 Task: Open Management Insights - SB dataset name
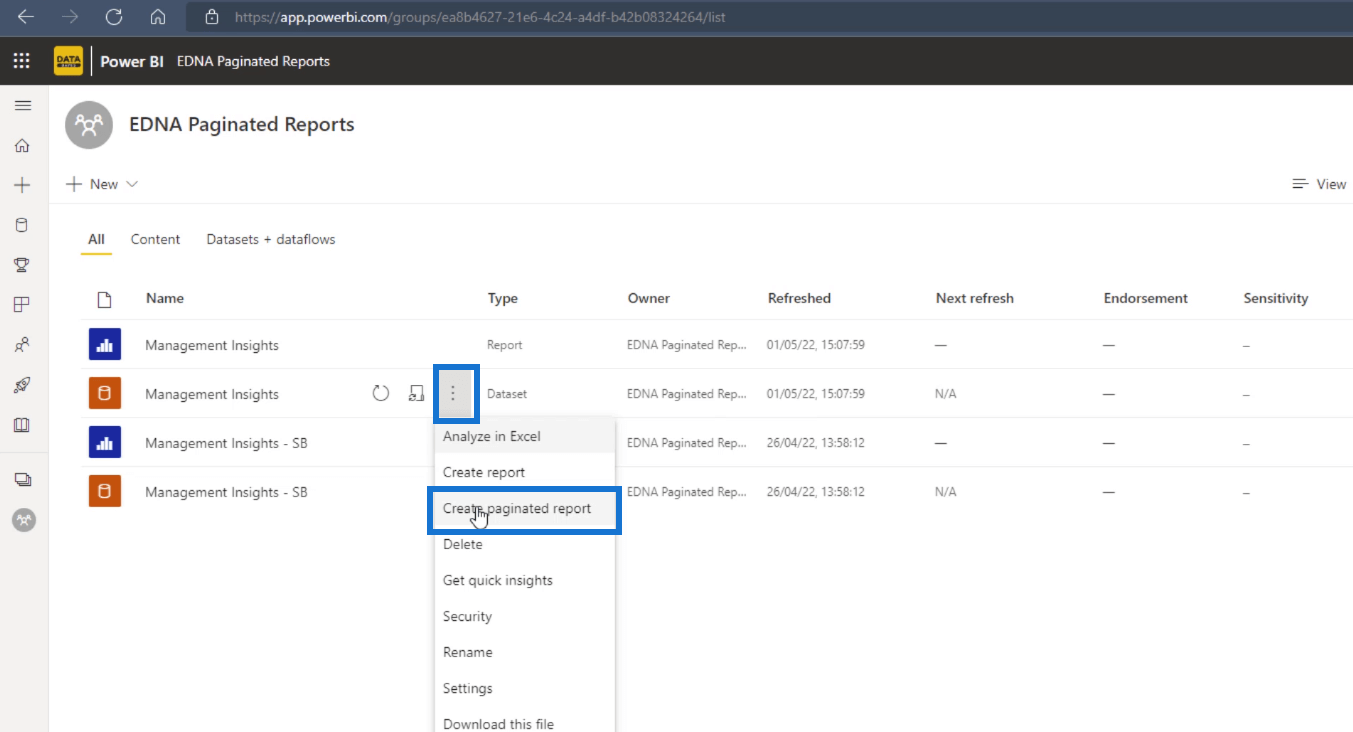click(226, 493)
